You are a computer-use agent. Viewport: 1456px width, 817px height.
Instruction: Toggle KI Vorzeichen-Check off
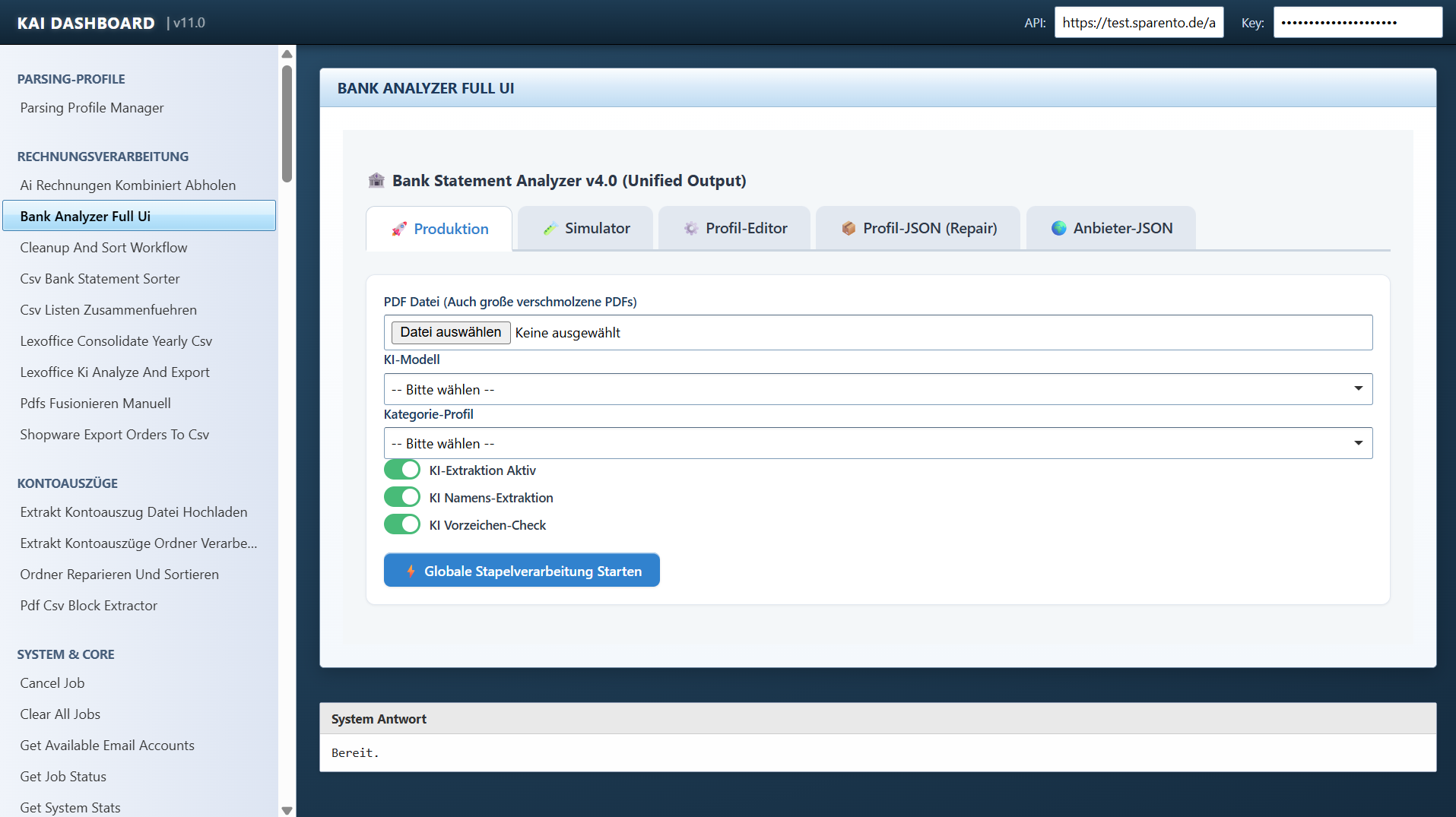(x=402, y=524)
